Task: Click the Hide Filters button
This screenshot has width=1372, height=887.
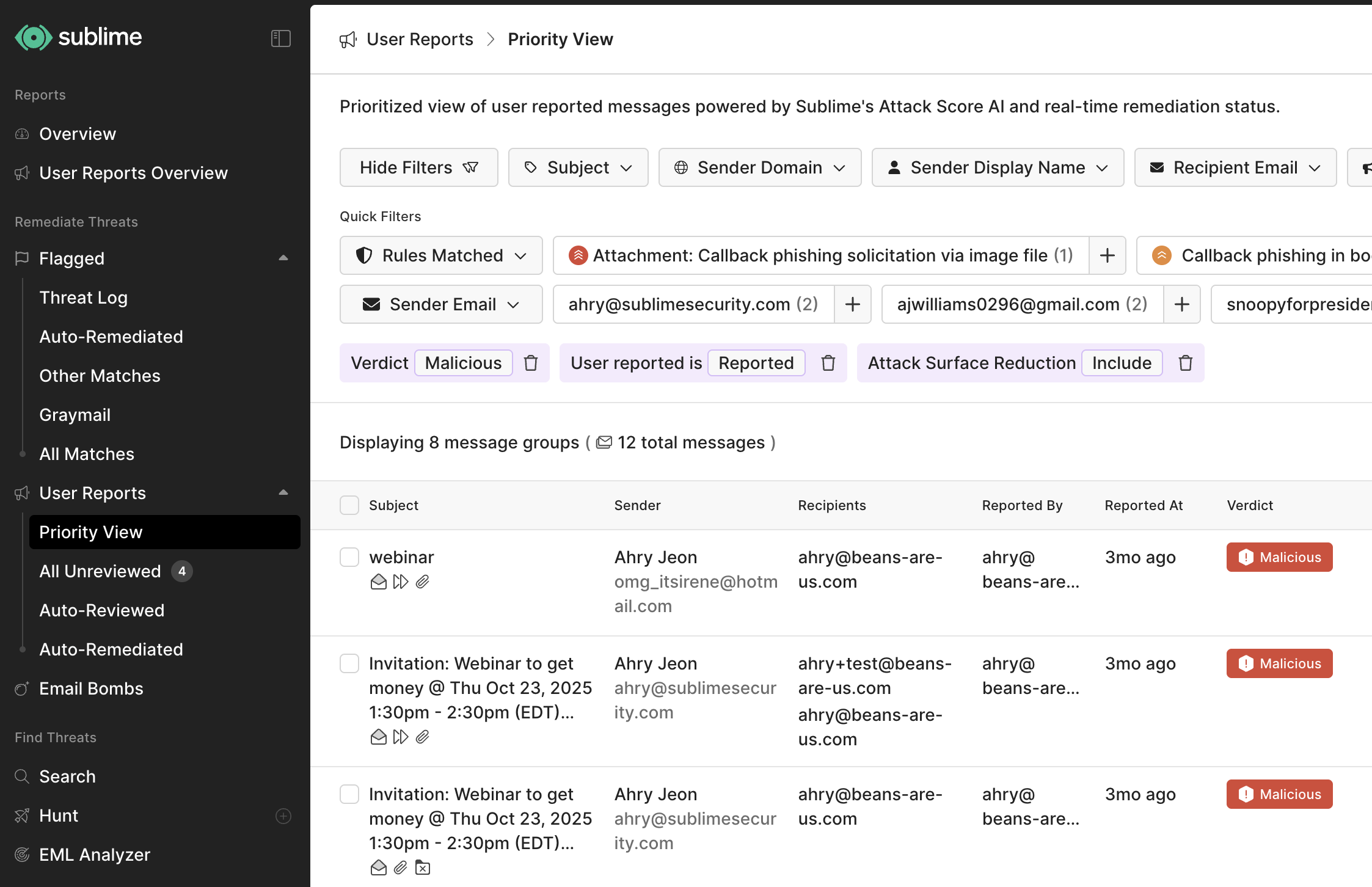Action: pos(418,167)
